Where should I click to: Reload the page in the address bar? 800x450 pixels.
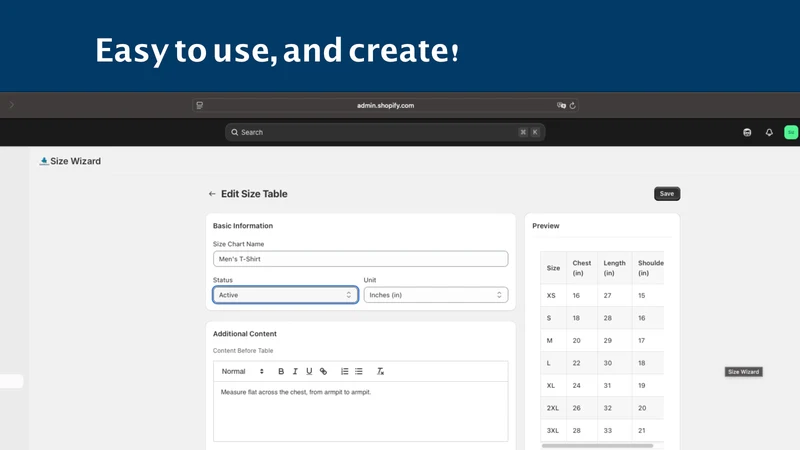(x=572, y=106)
